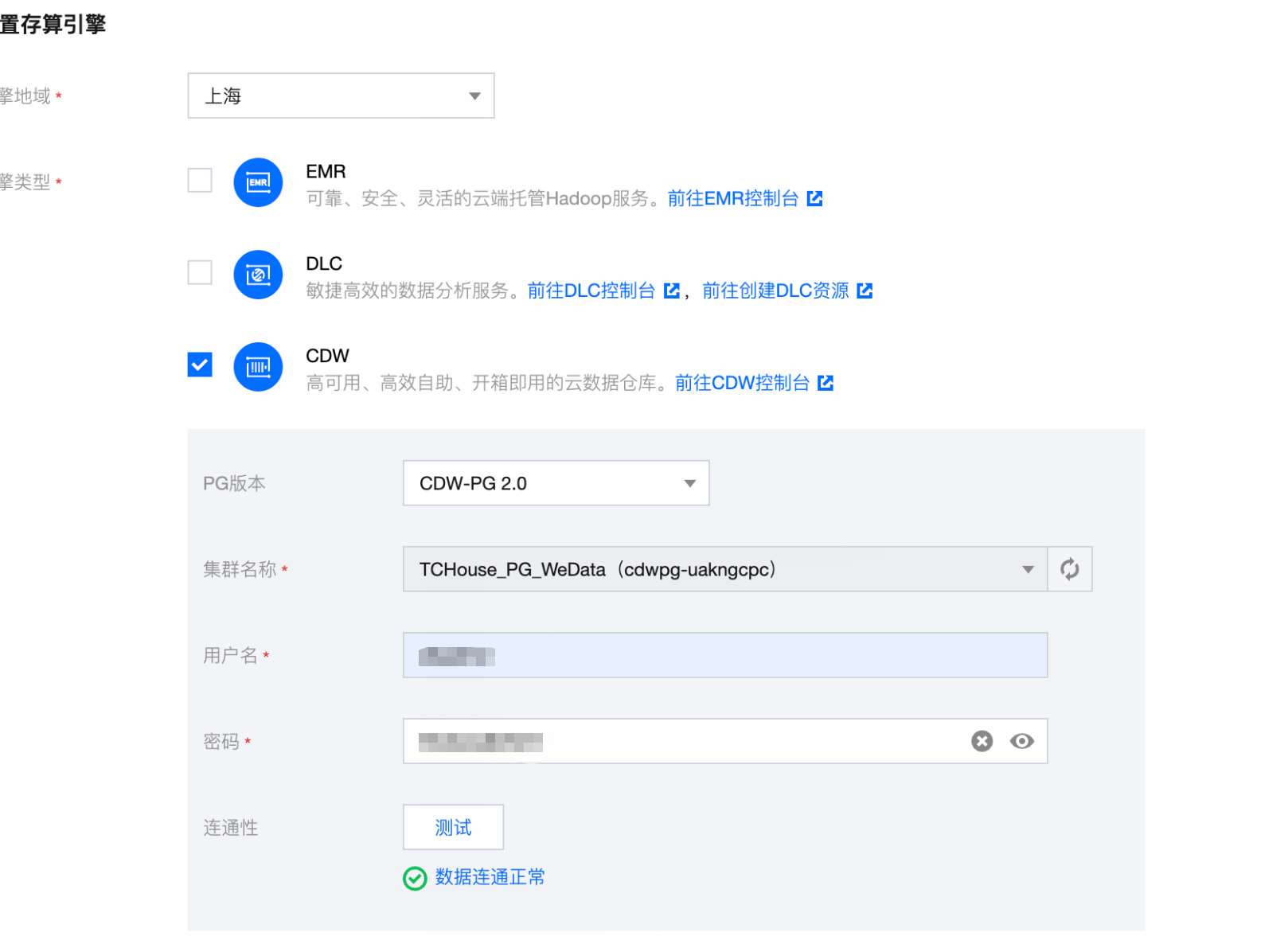The width and height of the screenshot is (1288, 948).
Task: Open the region dropdown showing 上海
Action: pyautogui.click(x=341, y=96)
